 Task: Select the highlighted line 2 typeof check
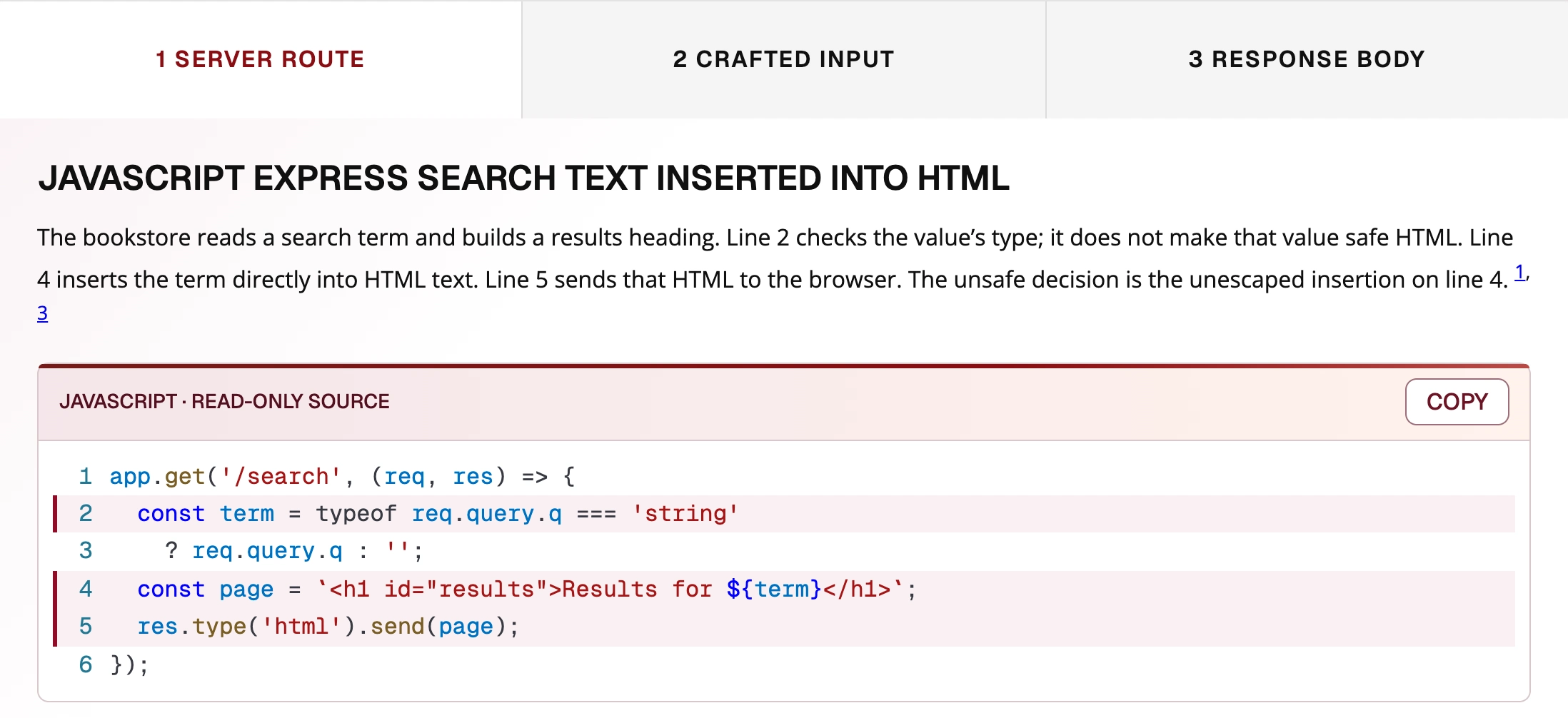click(x=784, y=514)
